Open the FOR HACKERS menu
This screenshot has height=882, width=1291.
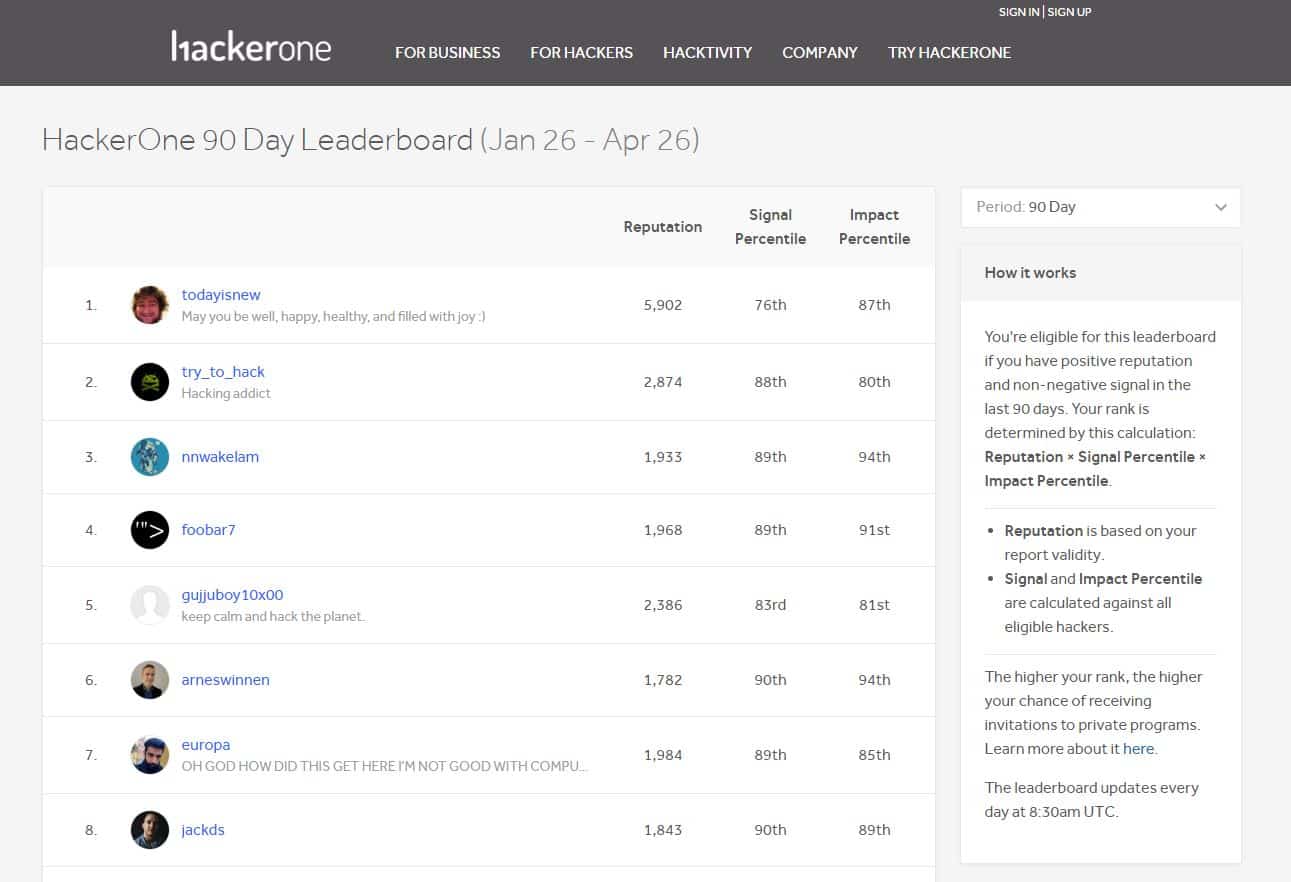coord(581,52)
